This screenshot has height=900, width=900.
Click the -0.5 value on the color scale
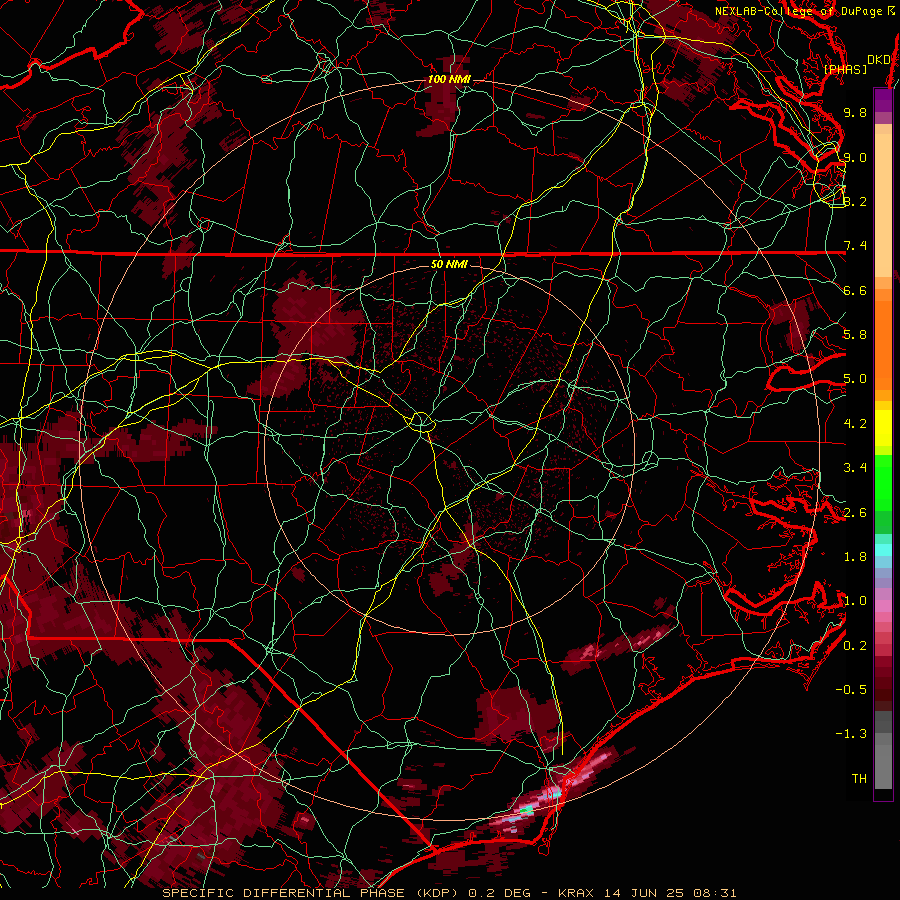point(851,689)
